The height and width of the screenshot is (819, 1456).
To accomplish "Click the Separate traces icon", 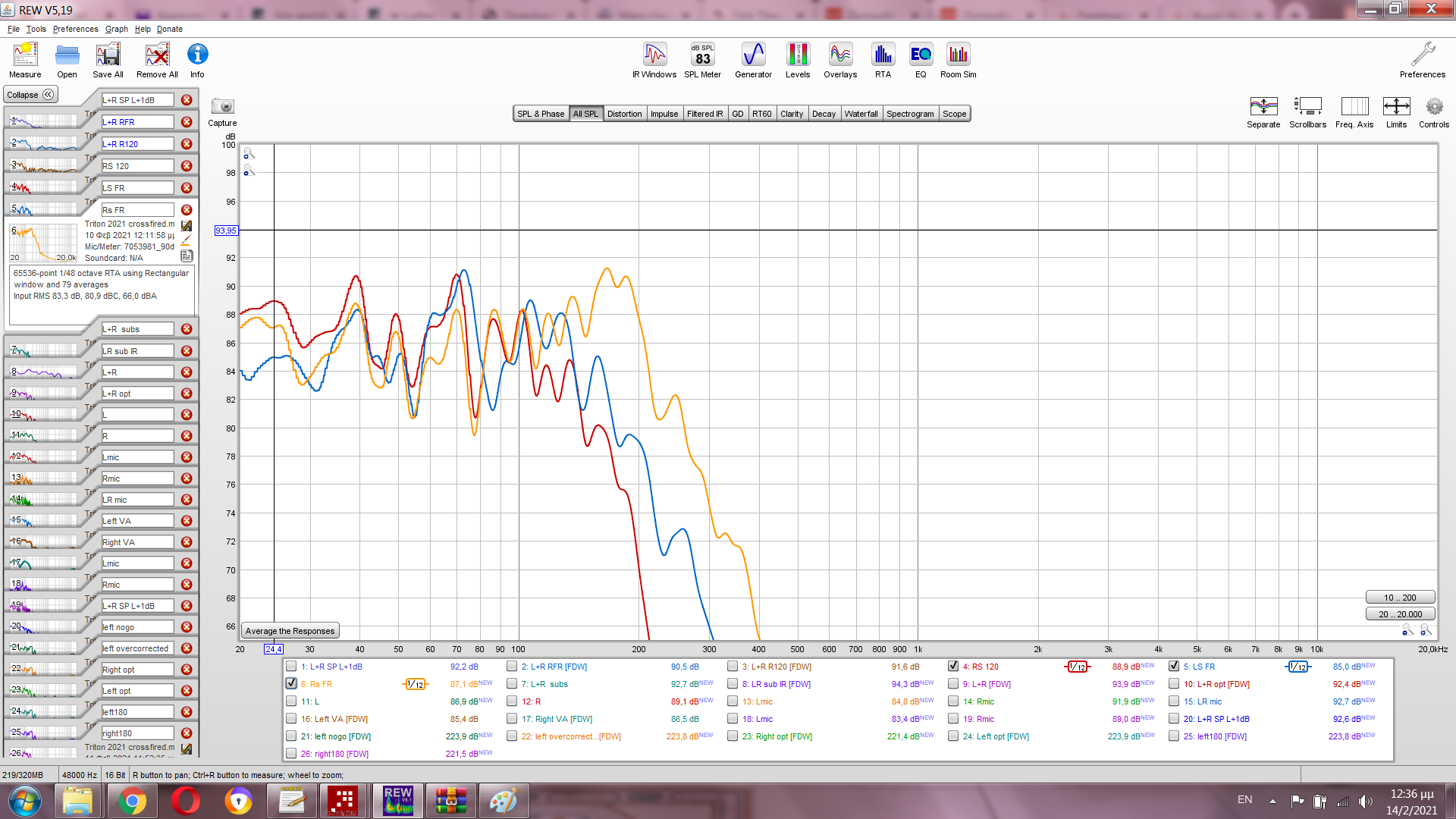I will tap(1263, 107).
